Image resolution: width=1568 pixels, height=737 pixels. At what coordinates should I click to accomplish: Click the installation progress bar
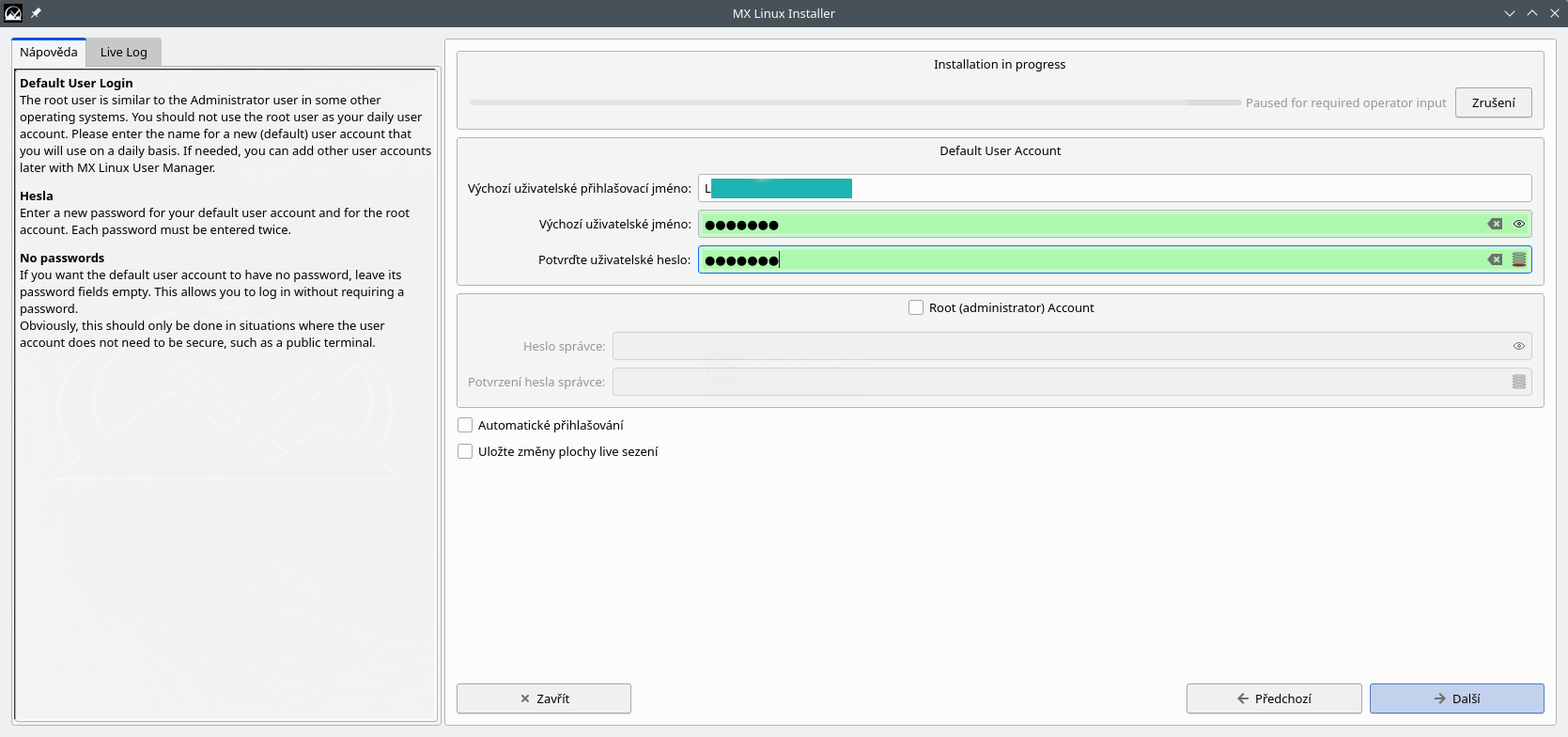click(x=855, y=102)
